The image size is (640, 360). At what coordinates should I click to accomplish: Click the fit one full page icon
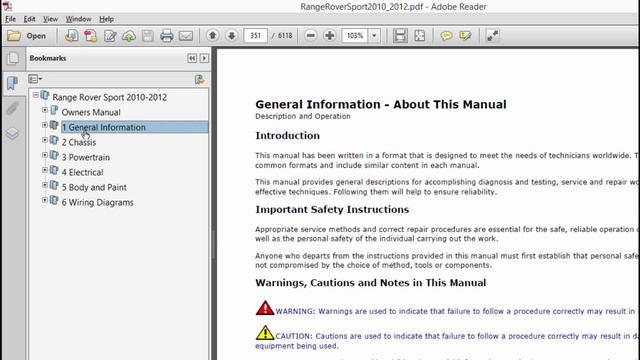pyautogui.click(x=420, y=36)
